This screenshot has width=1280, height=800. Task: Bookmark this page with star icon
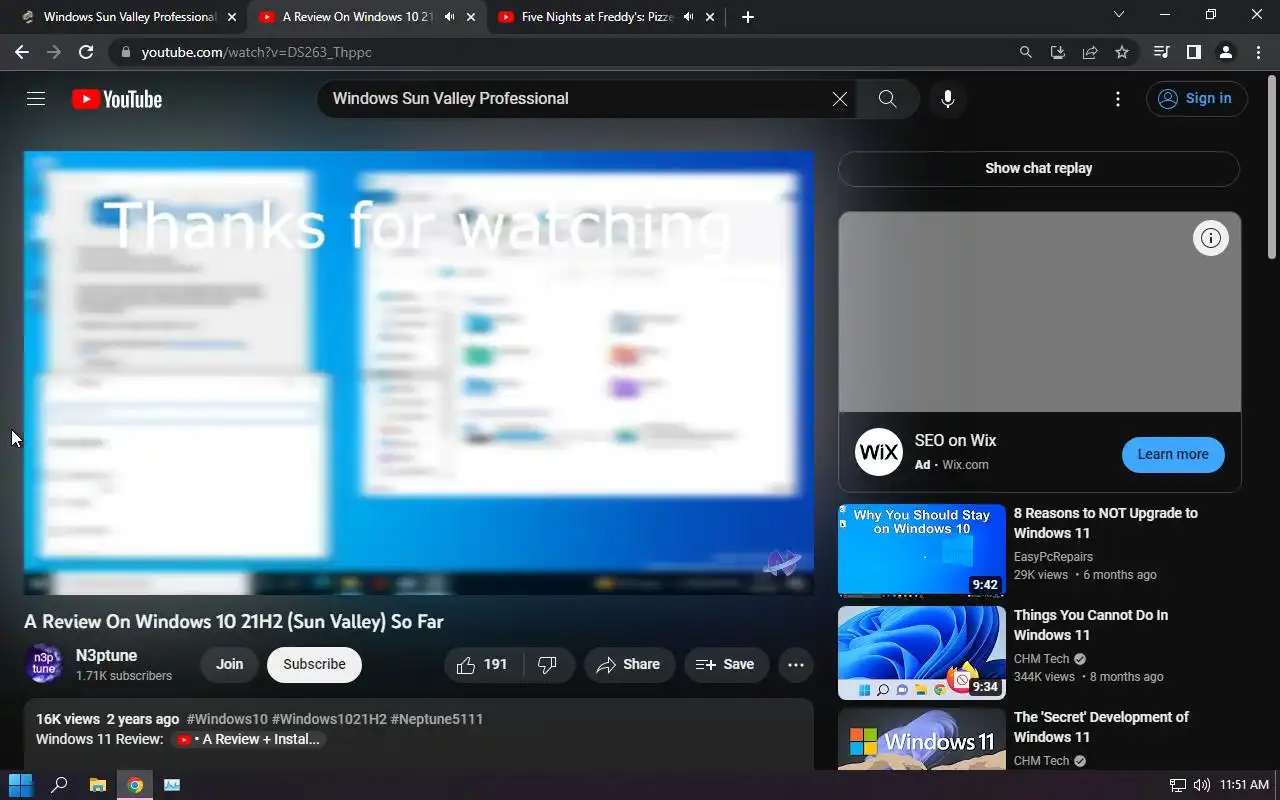(x=1122, y=52)
